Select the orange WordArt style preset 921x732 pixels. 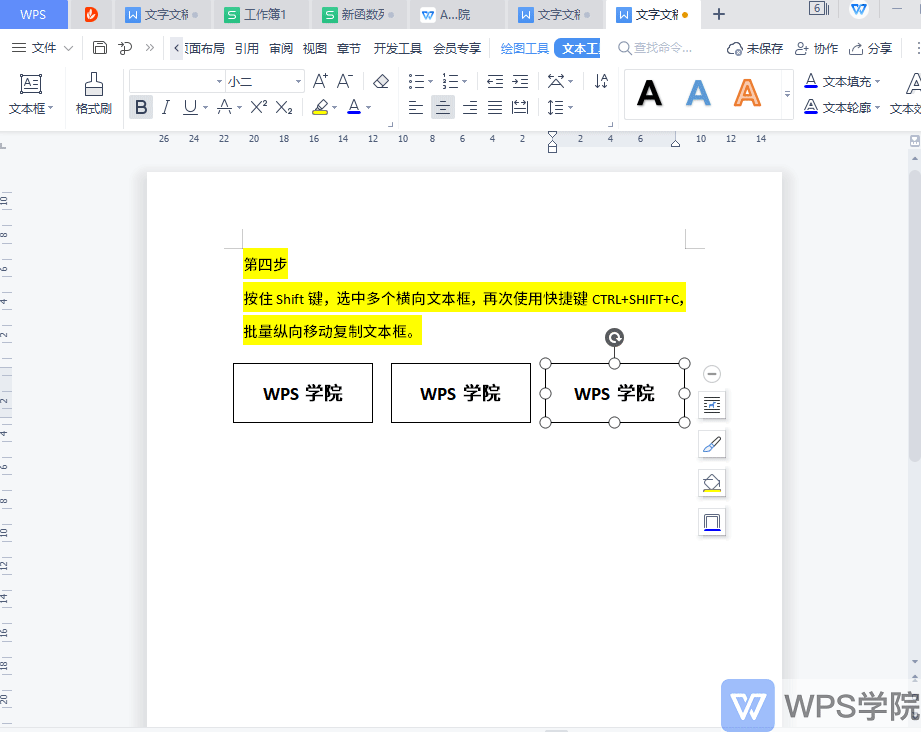coord(745,92)
